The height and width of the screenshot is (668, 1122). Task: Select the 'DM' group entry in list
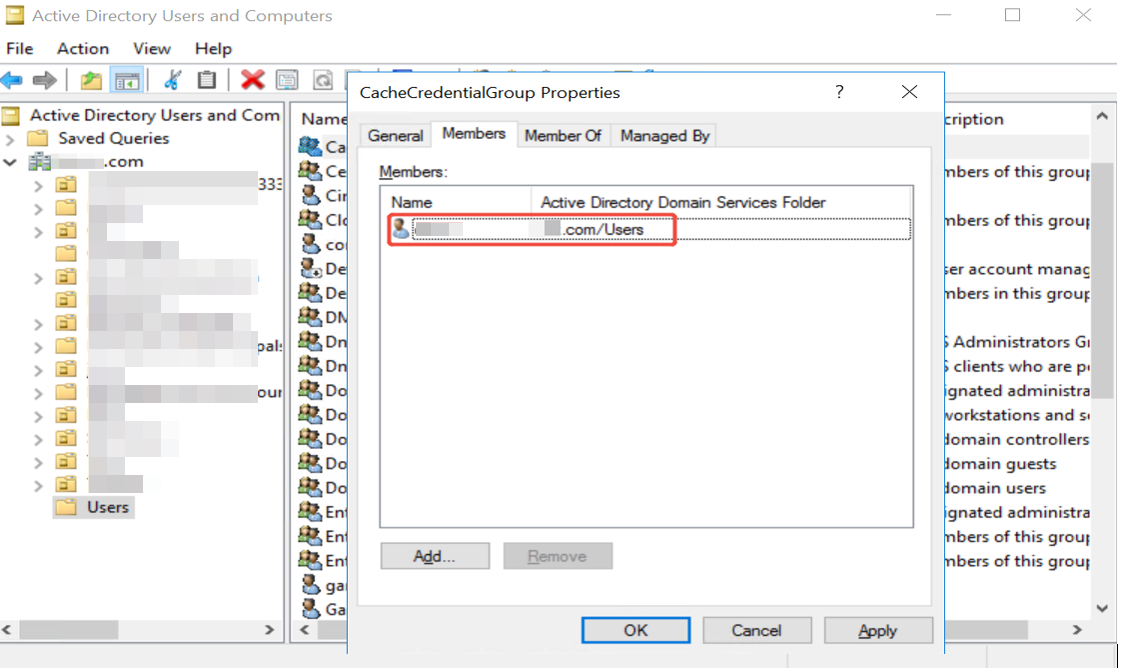323,317
